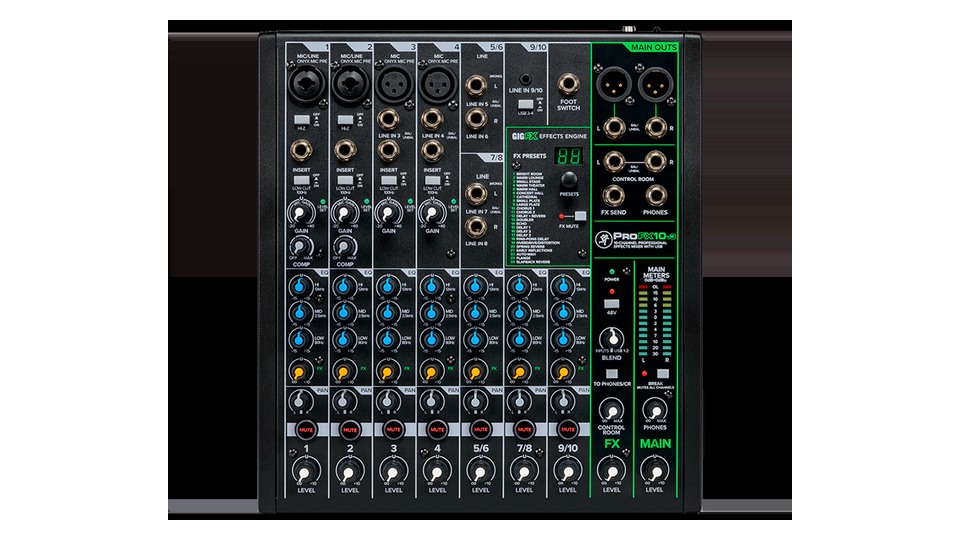Toggle the Hi-Z switch on channel 2
Image resolution: width=960 pixels, height=540 pixels.
pyautogui.click(x=345, y=120)
